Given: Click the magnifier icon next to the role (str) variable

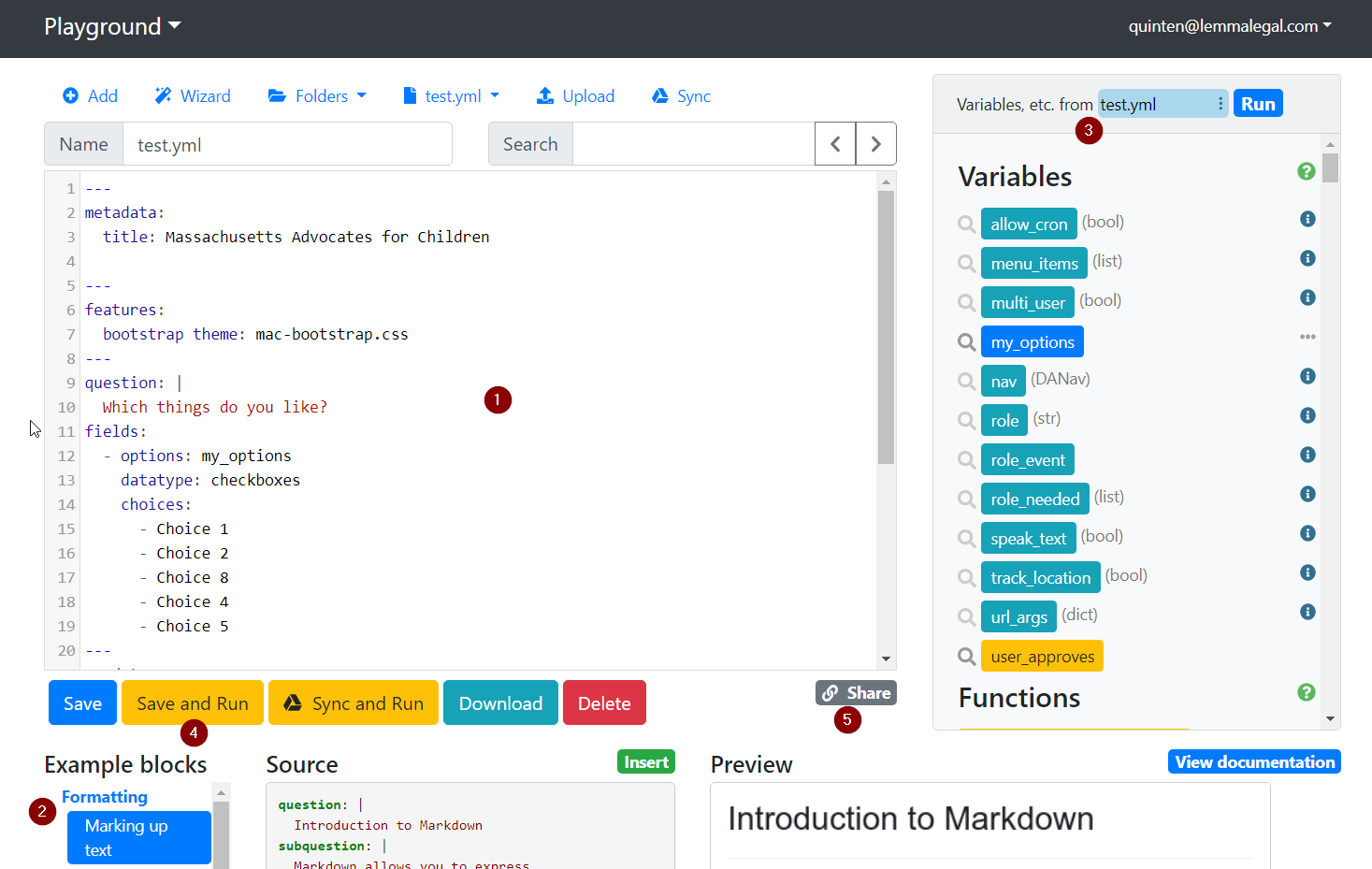Looking at the screenshot, I should coord(966,421).
